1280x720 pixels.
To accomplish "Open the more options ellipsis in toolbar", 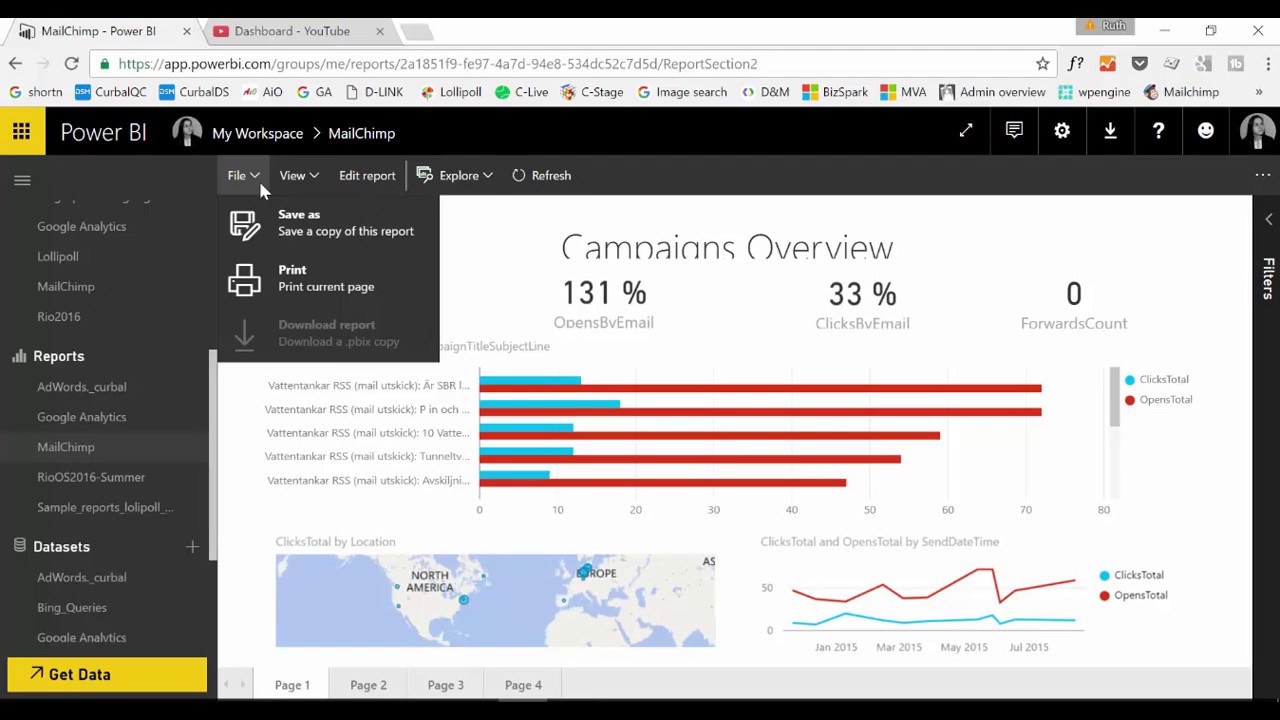I will click(x=1262, y=175).
